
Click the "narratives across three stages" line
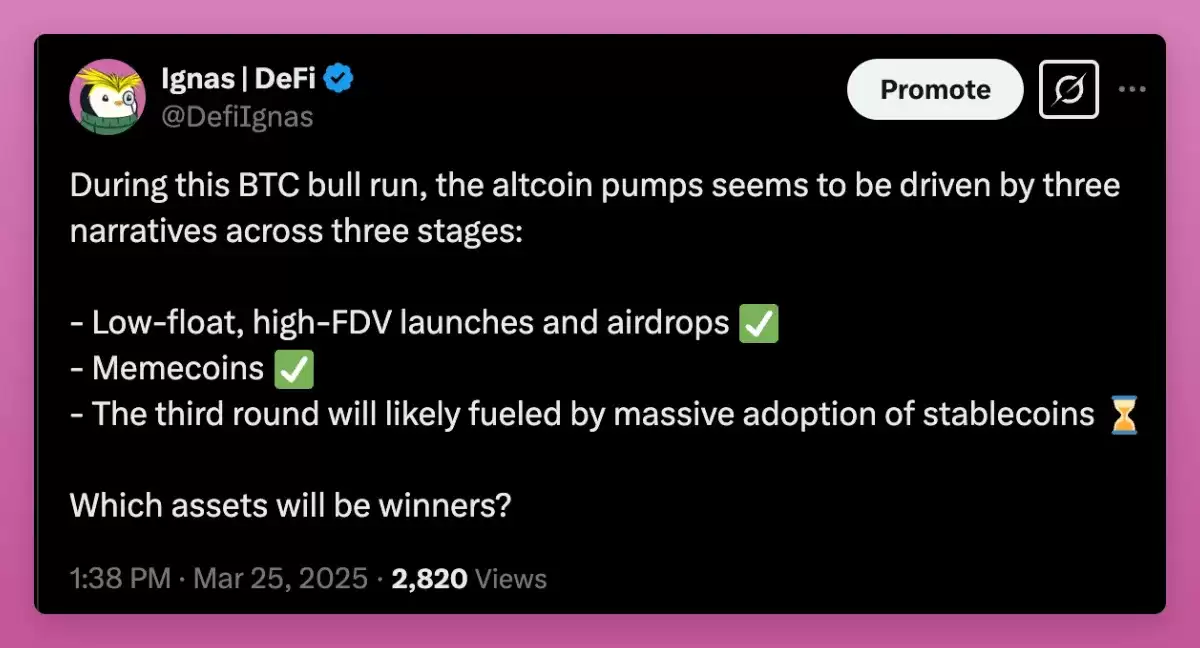[295, 232]
